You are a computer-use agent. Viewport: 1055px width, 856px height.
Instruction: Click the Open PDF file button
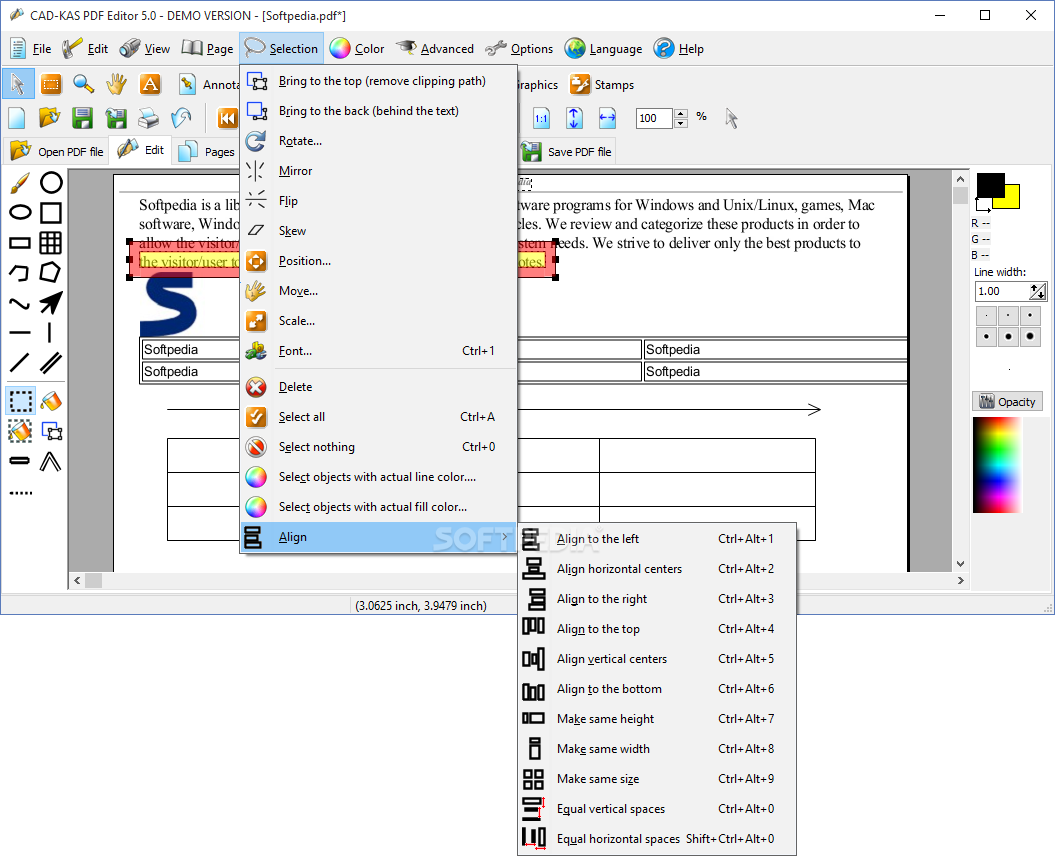point(57,151)
